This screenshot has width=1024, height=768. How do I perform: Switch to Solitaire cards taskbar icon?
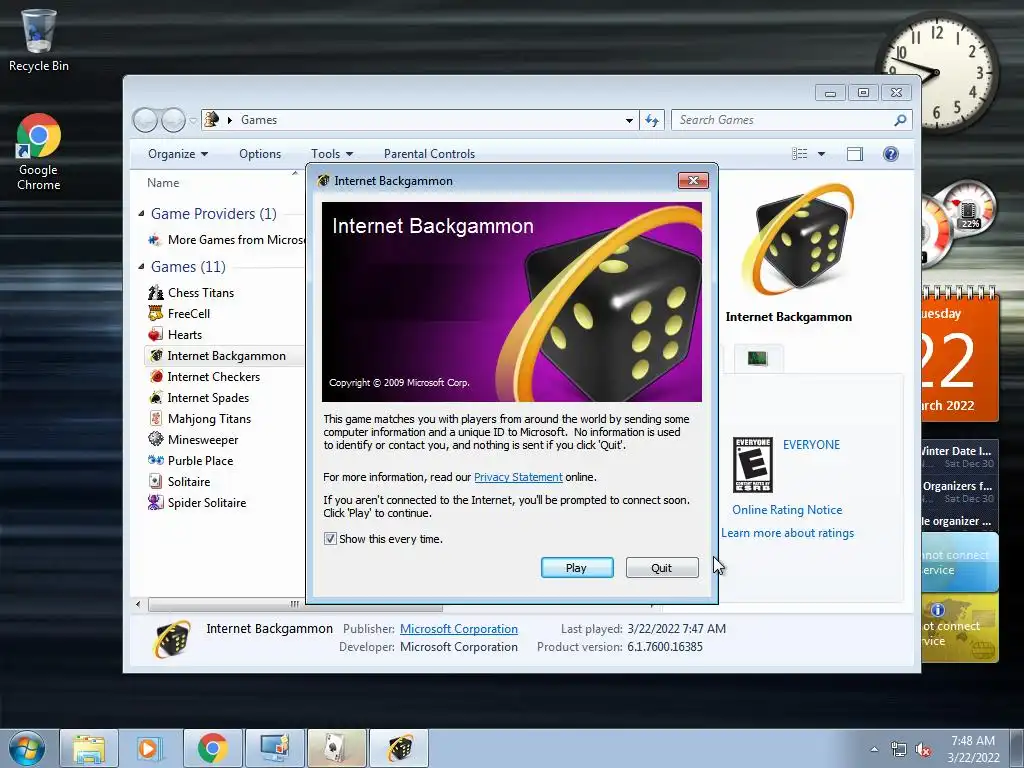coord(336,748)
